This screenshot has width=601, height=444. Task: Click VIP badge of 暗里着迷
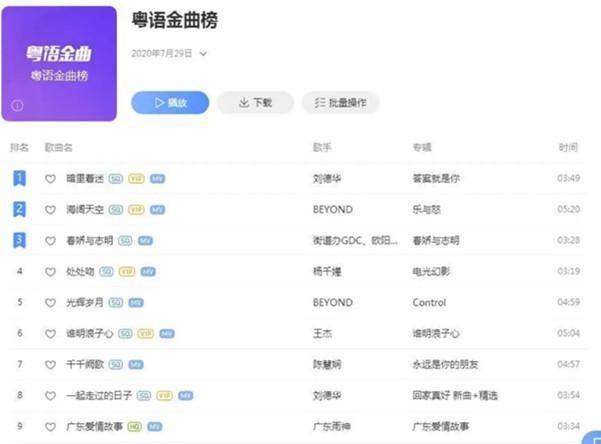(x=136, y=179)
